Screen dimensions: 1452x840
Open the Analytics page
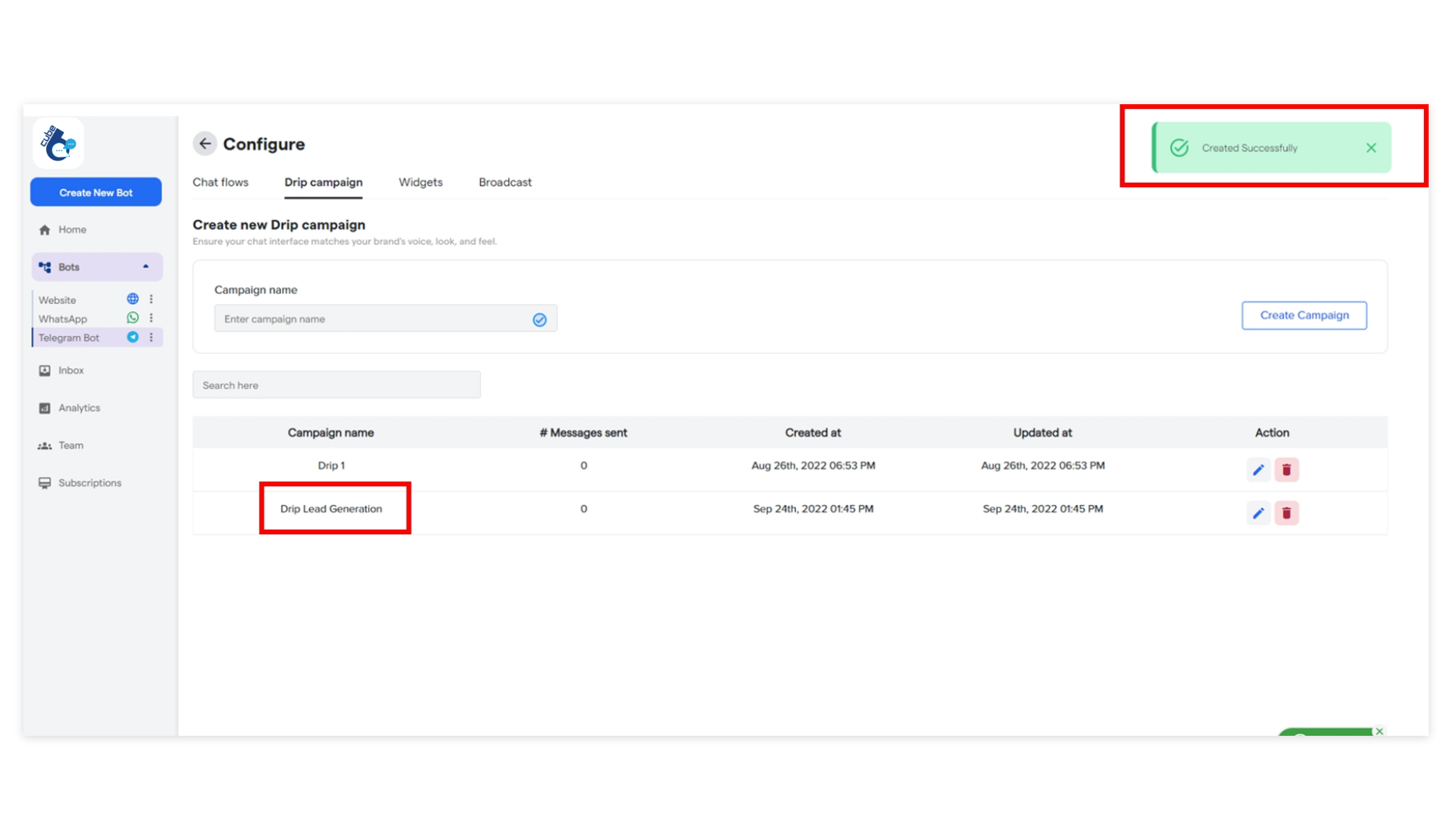click(79, 408)
